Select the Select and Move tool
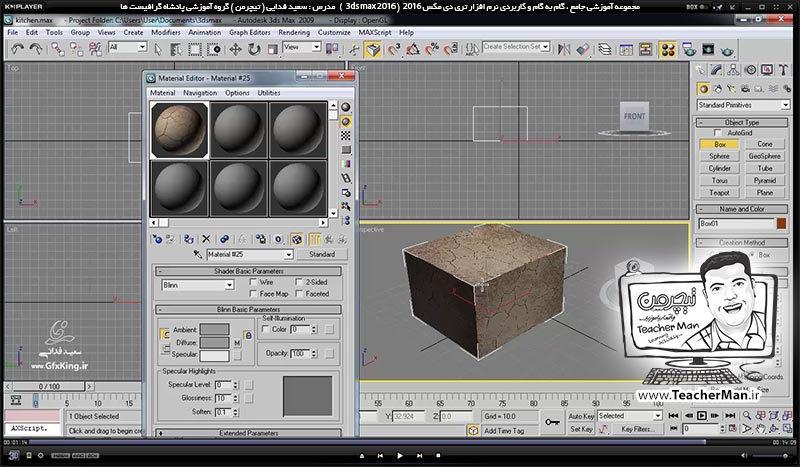800x467 pixels. click(x=235, y=49)
